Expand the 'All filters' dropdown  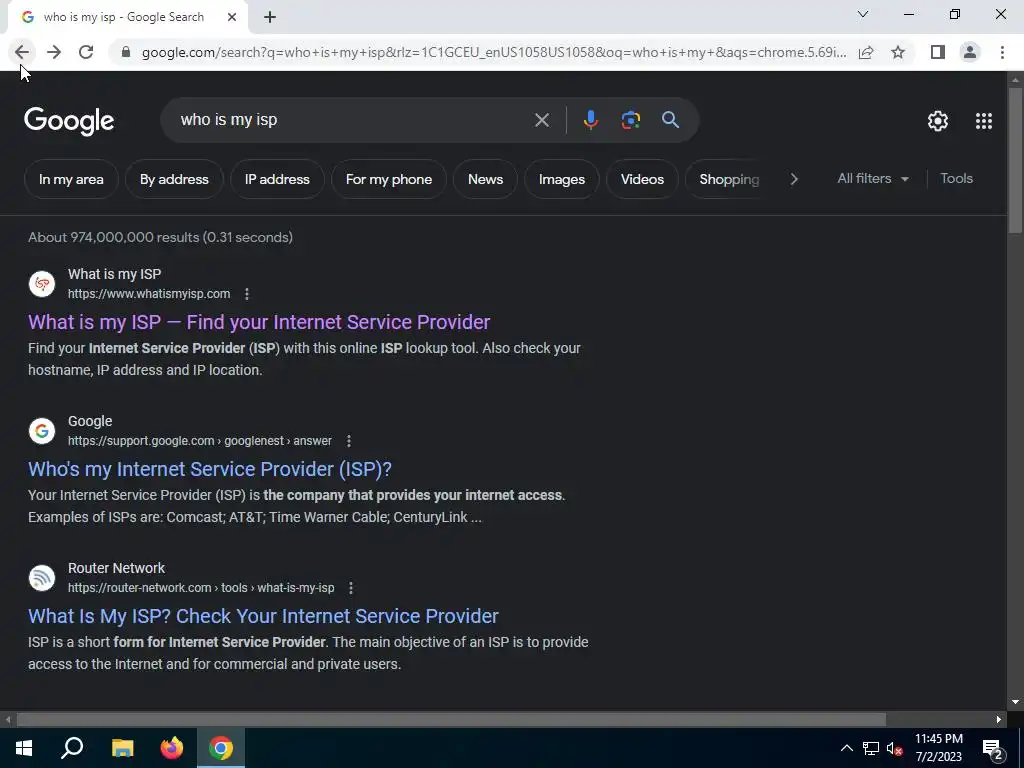(x=873, y=178)
